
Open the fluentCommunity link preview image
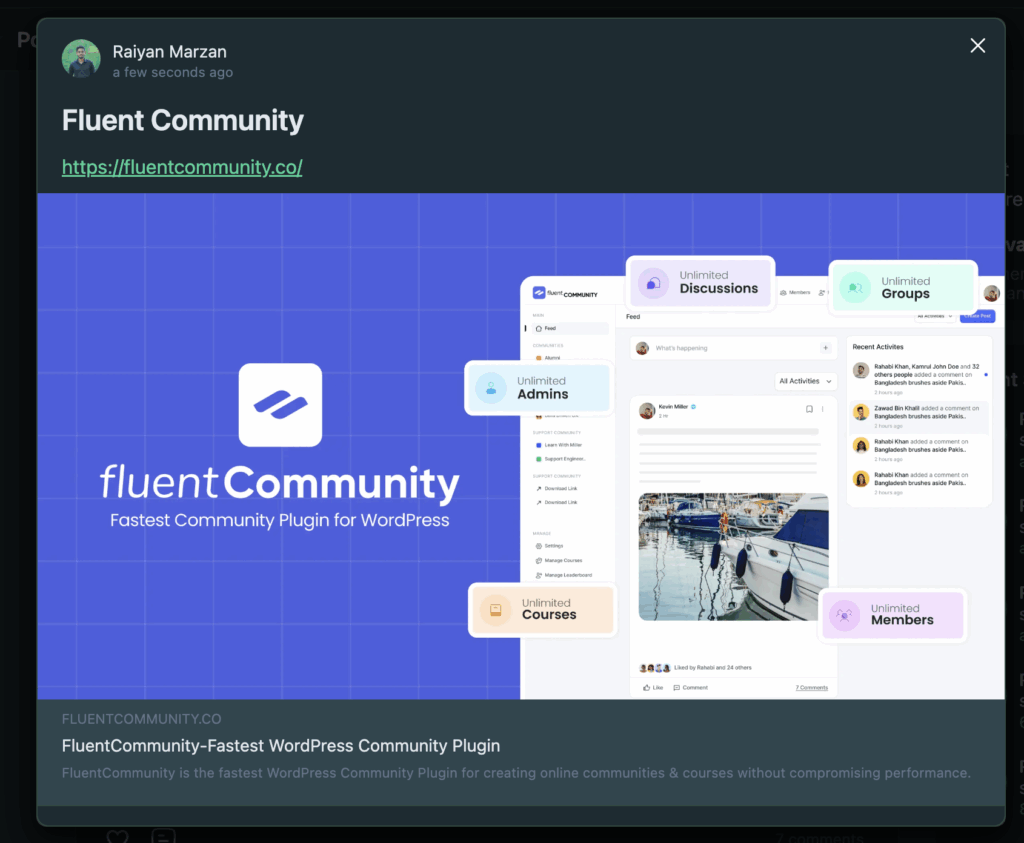click(x=520, y=446)
